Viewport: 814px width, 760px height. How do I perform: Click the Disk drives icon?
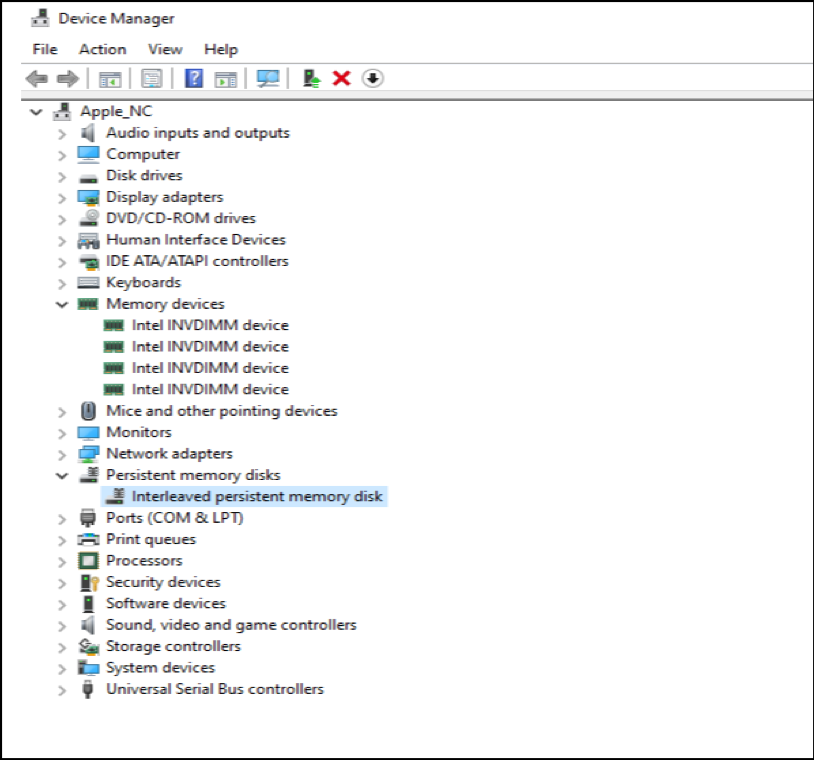tap(88, 178)
